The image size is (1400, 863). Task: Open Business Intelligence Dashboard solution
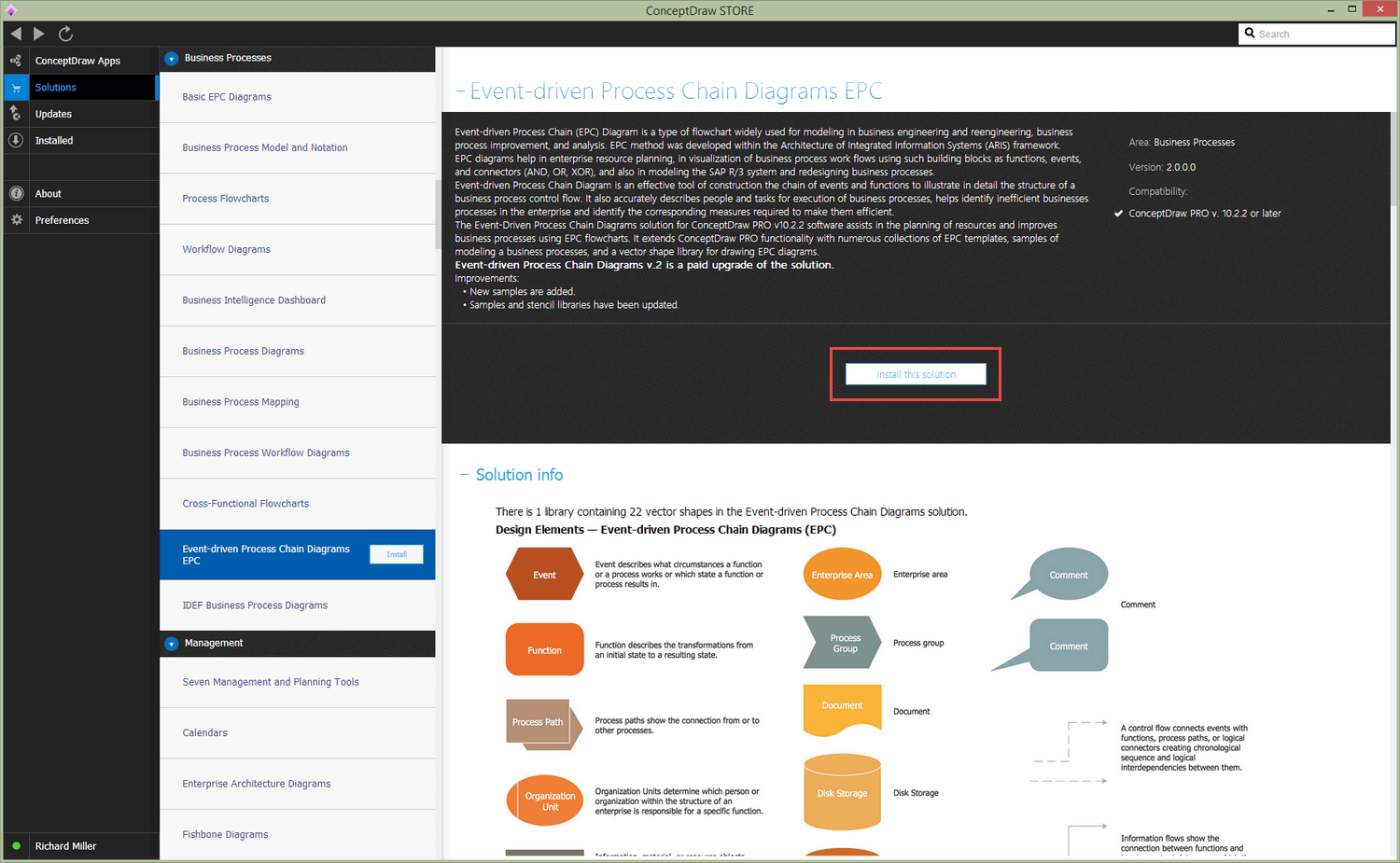tap(298, 300)
